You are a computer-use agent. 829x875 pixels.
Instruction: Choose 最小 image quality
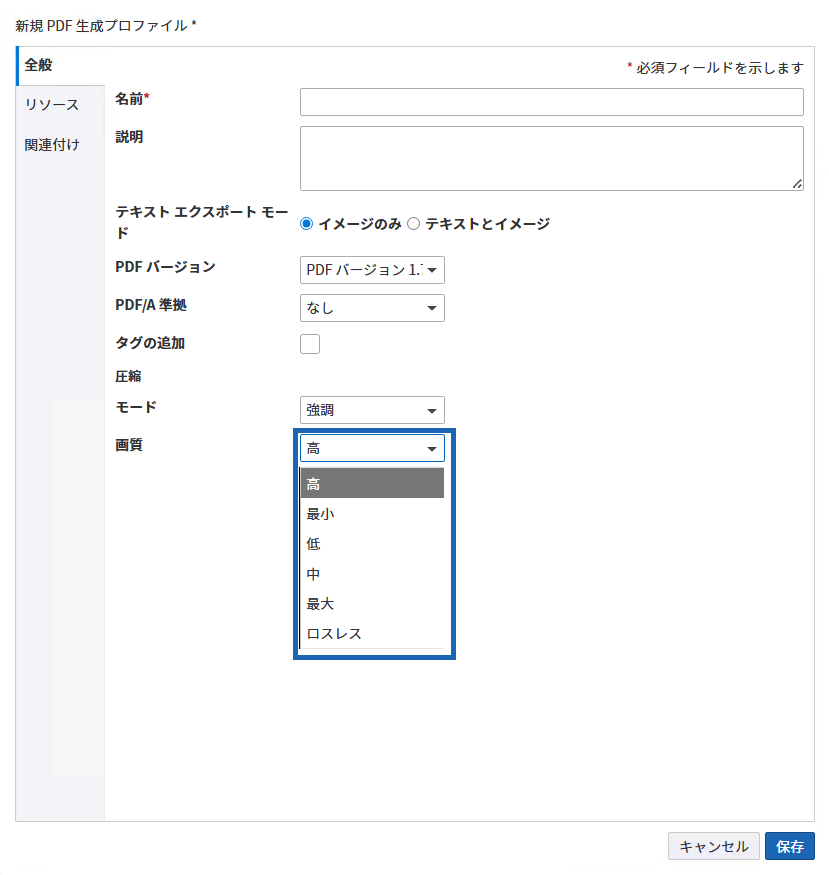(372, 513)
